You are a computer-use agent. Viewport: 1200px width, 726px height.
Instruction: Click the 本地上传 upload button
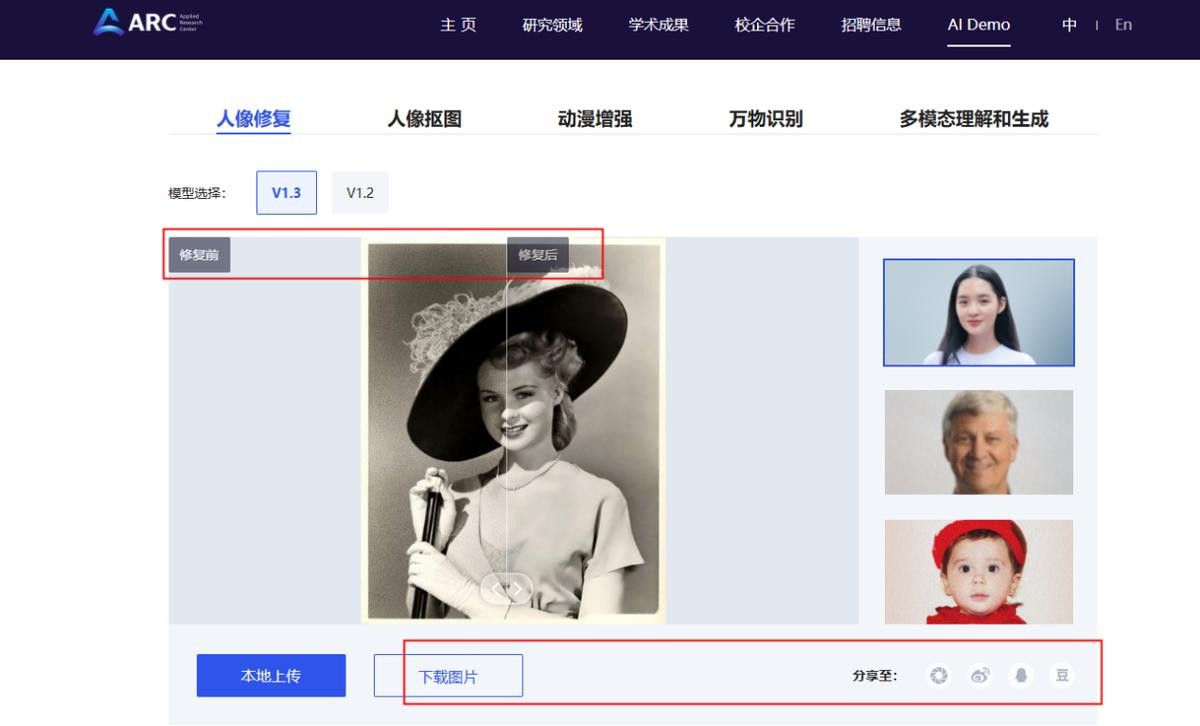point(271,676)
